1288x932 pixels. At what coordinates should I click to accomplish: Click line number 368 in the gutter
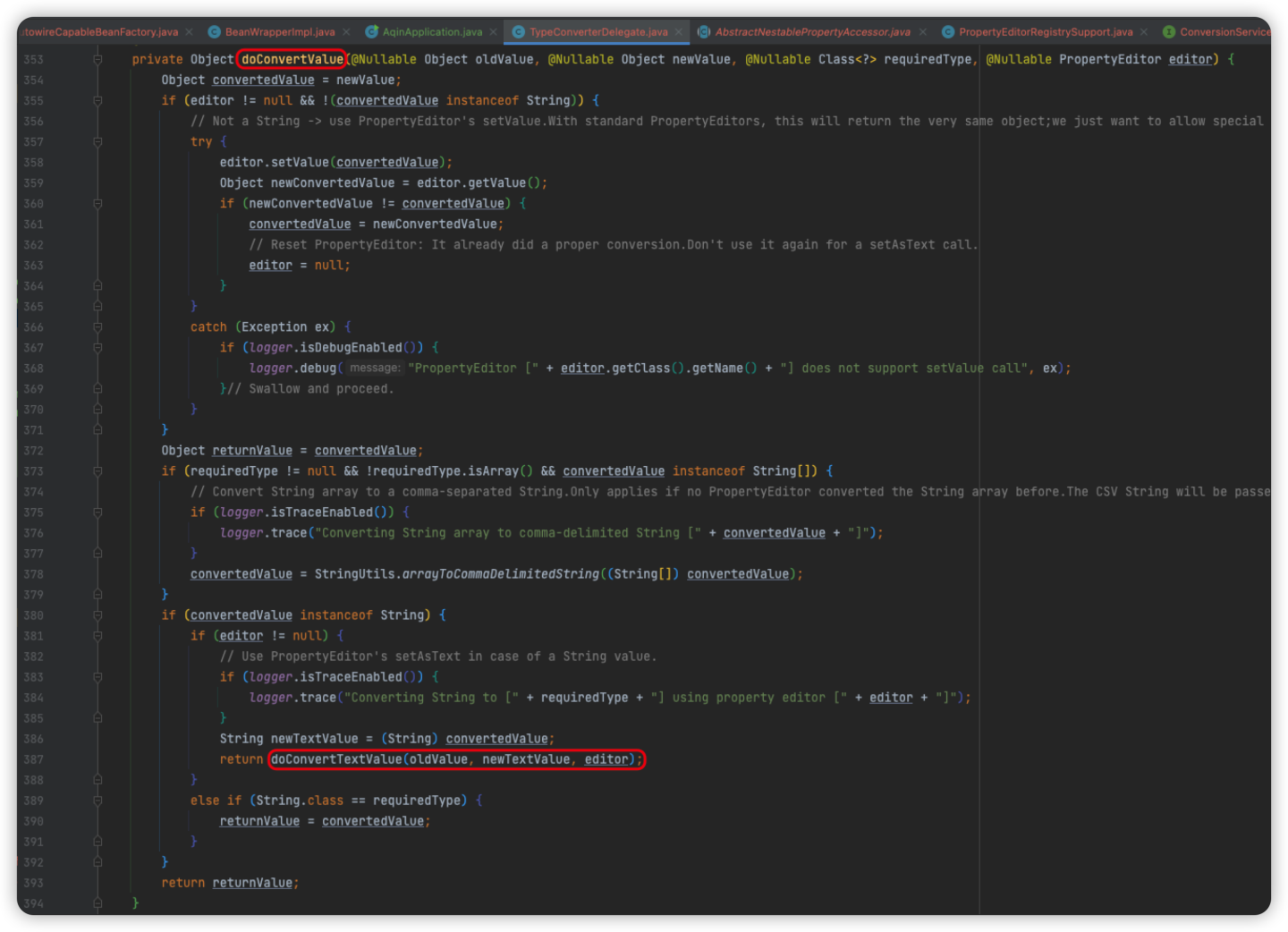pyautogui.click(x=34, y=369)
